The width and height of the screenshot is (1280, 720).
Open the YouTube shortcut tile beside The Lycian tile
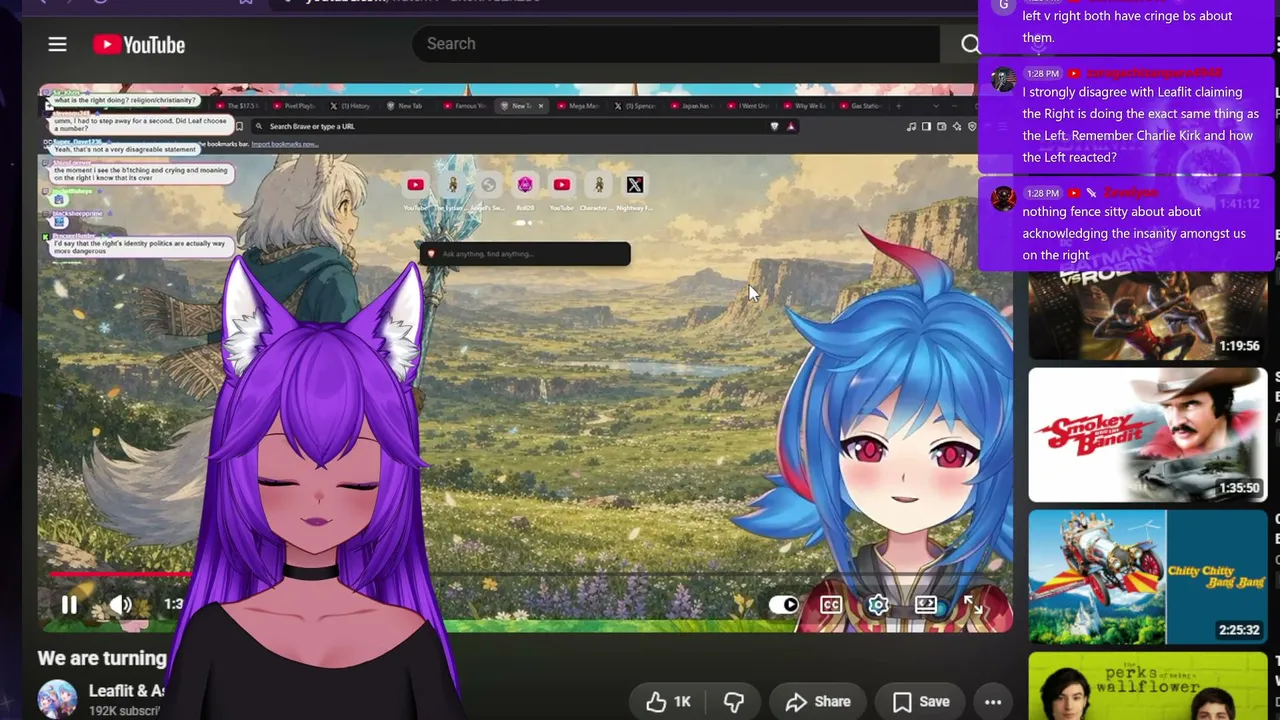click(415, 185)
